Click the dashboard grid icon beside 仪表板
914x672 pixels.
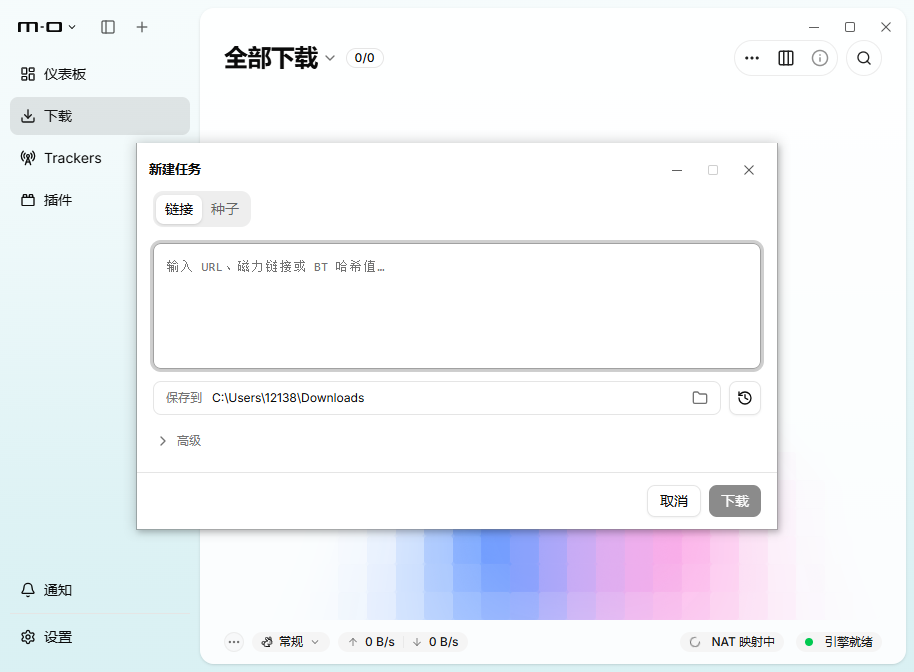click(28, 74)
